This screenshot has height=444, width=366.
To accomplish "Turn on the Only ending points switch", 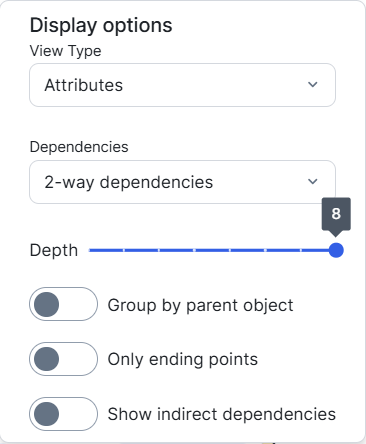I will click(63, 359).
